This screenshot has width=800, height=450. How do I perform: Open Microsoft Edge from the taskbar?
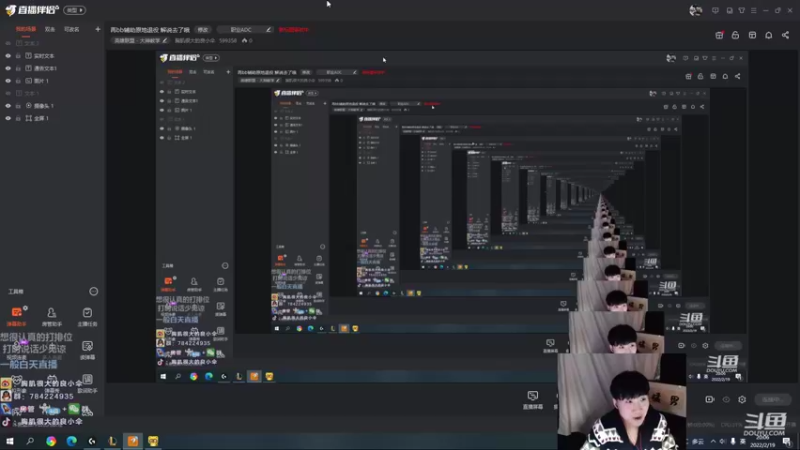(71, 441)
